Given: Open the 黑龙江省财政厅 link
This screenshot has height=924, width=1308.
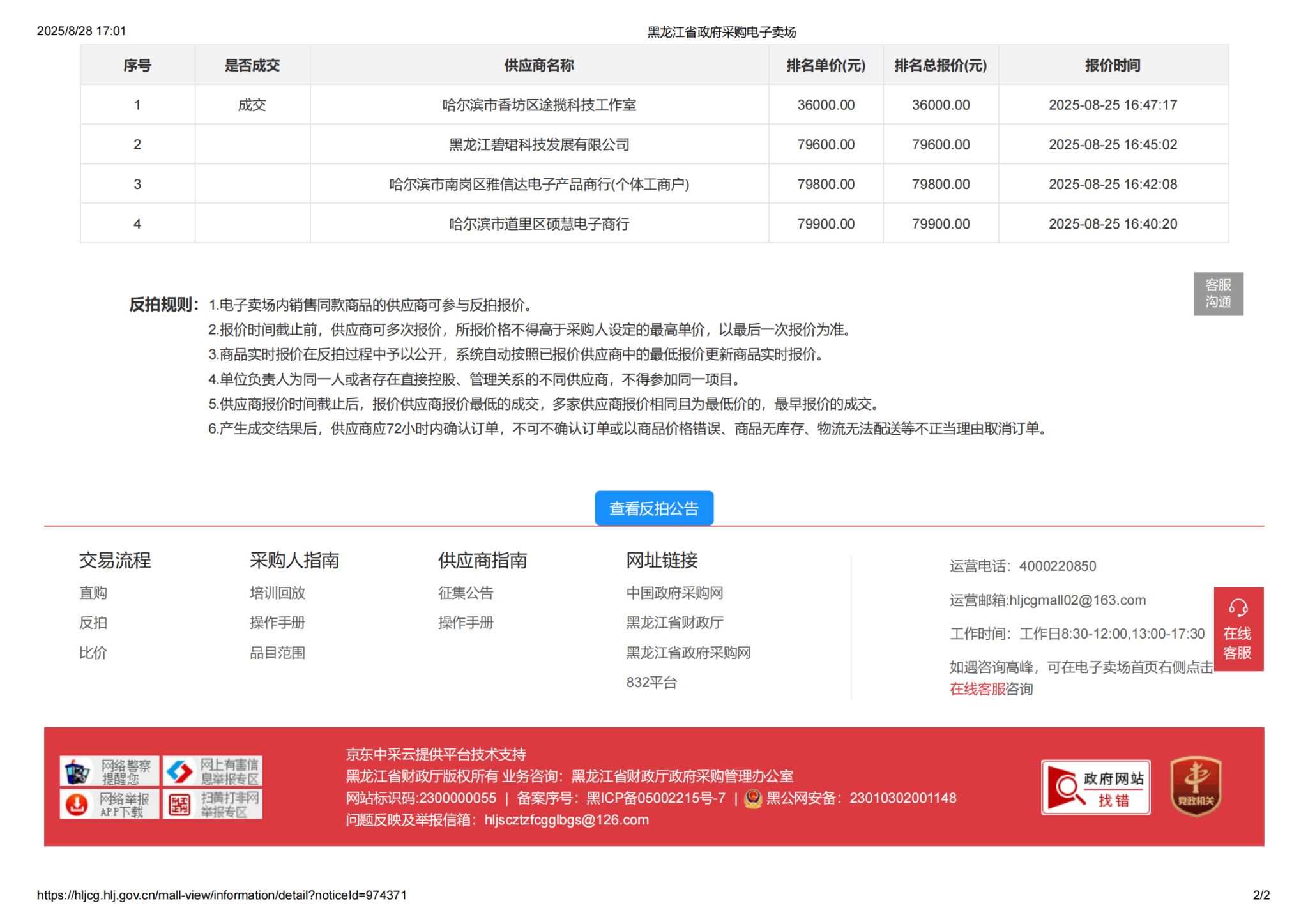Looking at the screenshot, I should coord(674,623).
